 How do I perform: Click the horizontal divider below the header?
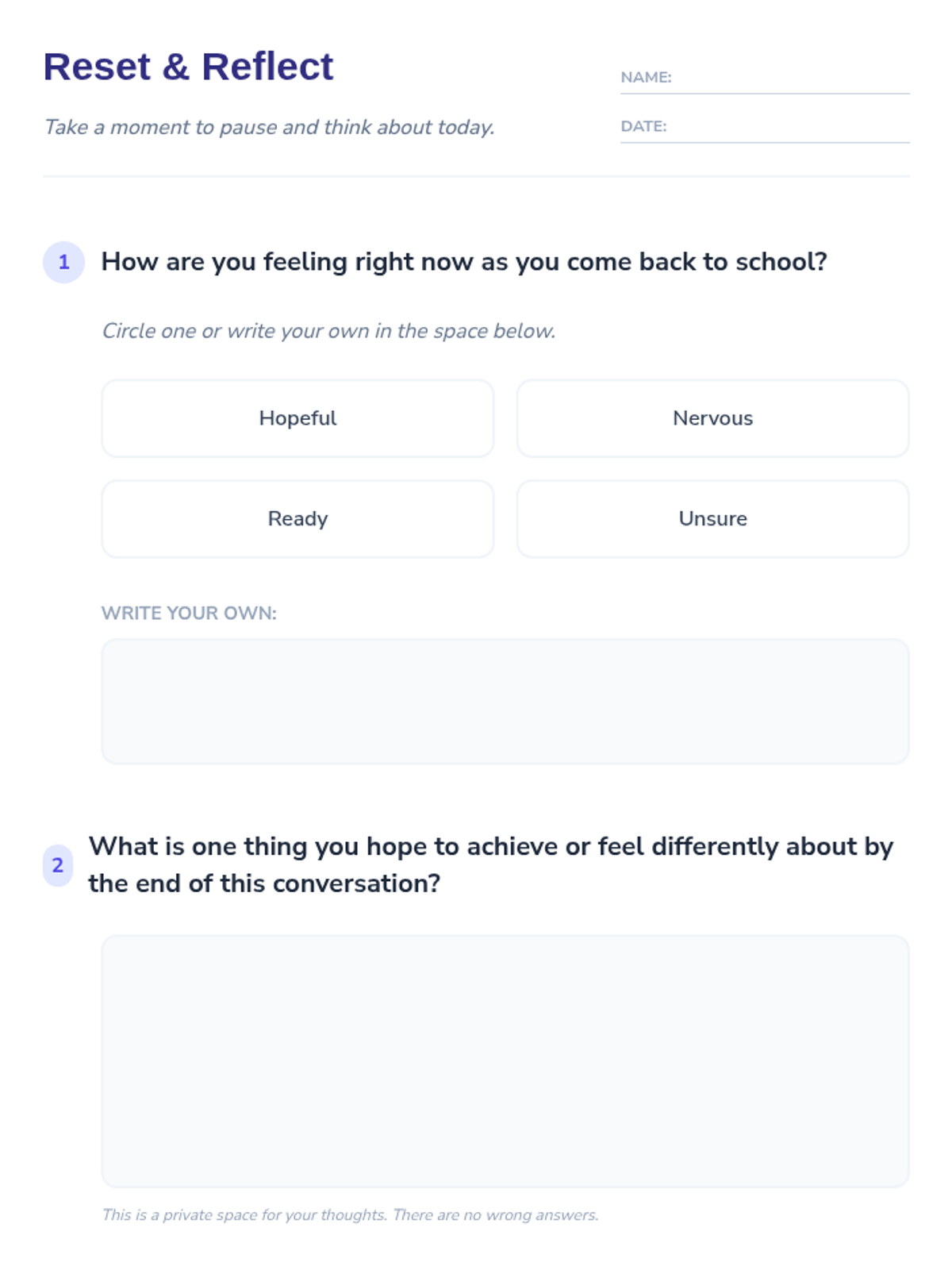pyautogui.click(x=476, y=176)
